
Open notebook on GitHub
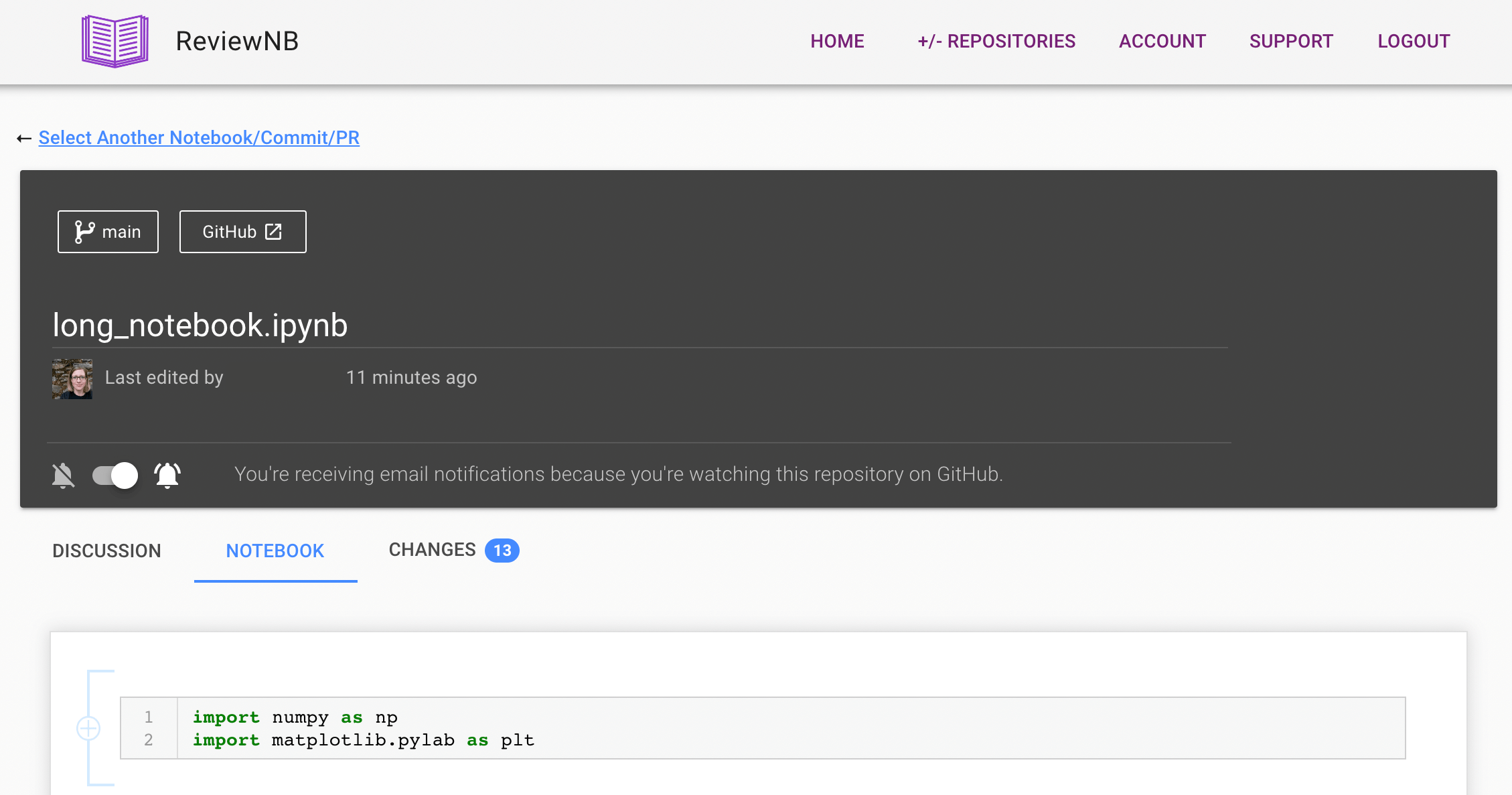[x=242, y=232]
